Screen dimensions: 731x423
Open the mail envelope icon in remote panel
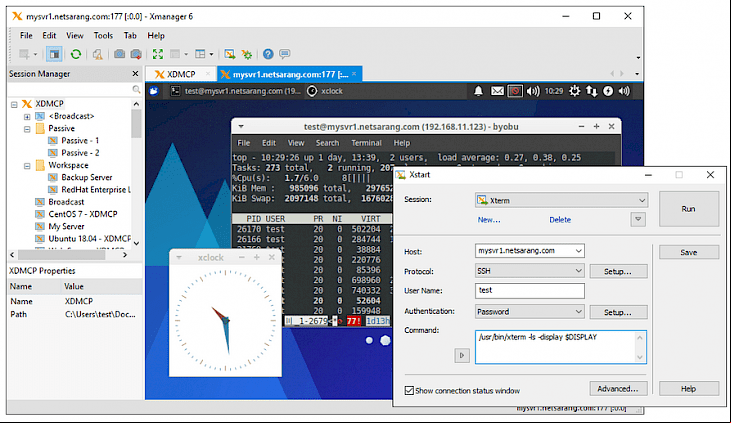(497, 91)
